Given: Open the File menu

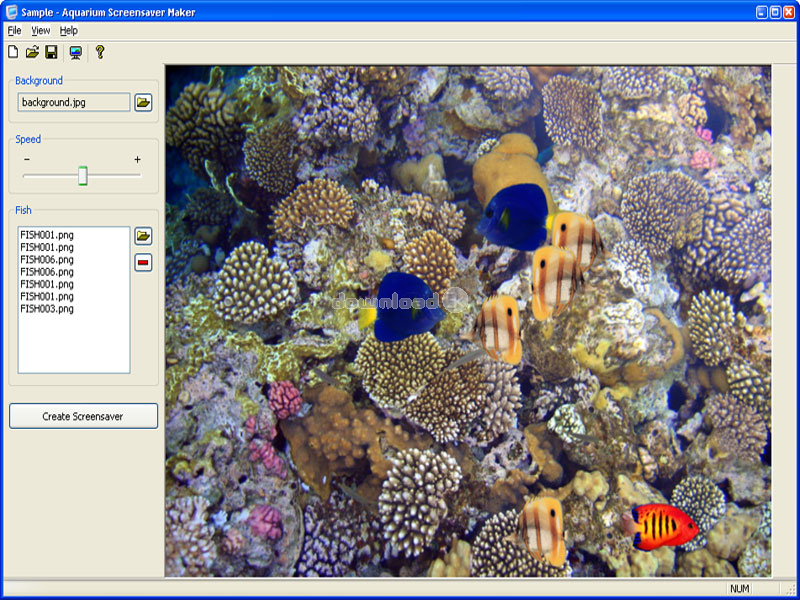Looking at the screenshot, I should [x=14, y=31].
